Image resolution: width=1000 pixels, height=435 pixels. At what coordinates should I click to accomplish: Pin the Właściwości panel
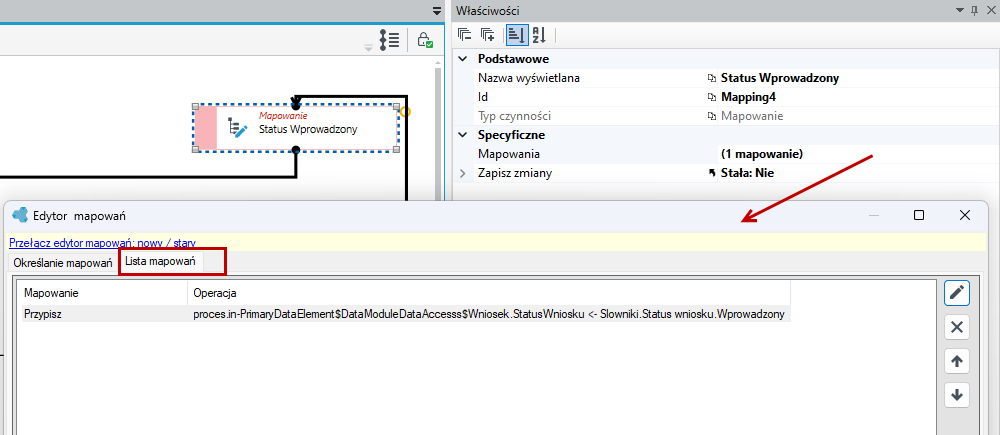point(974,10)
